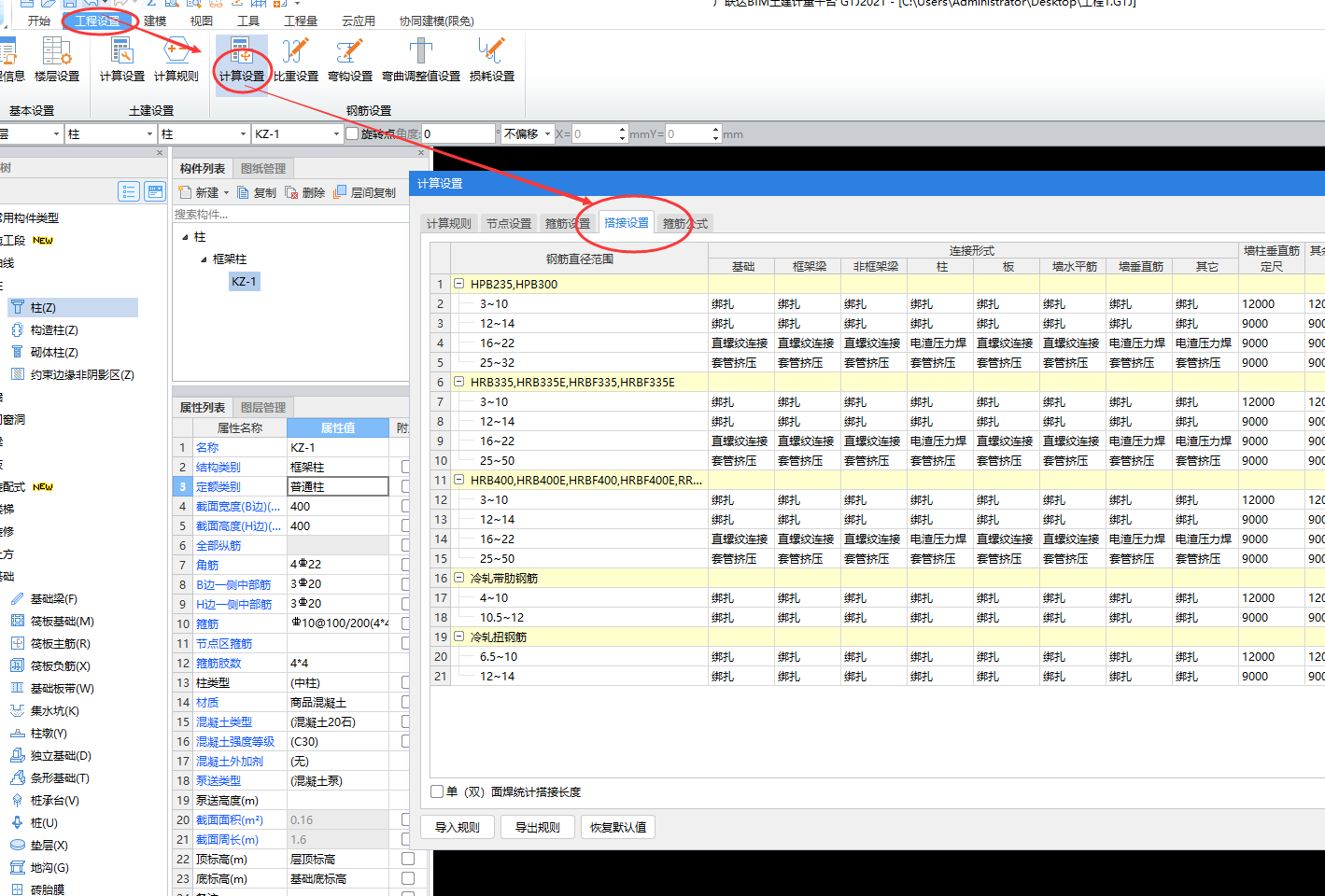Viewport: 1325px width, 896px height.
Task: Click 导入规则 button
Action: coord(458,827)
